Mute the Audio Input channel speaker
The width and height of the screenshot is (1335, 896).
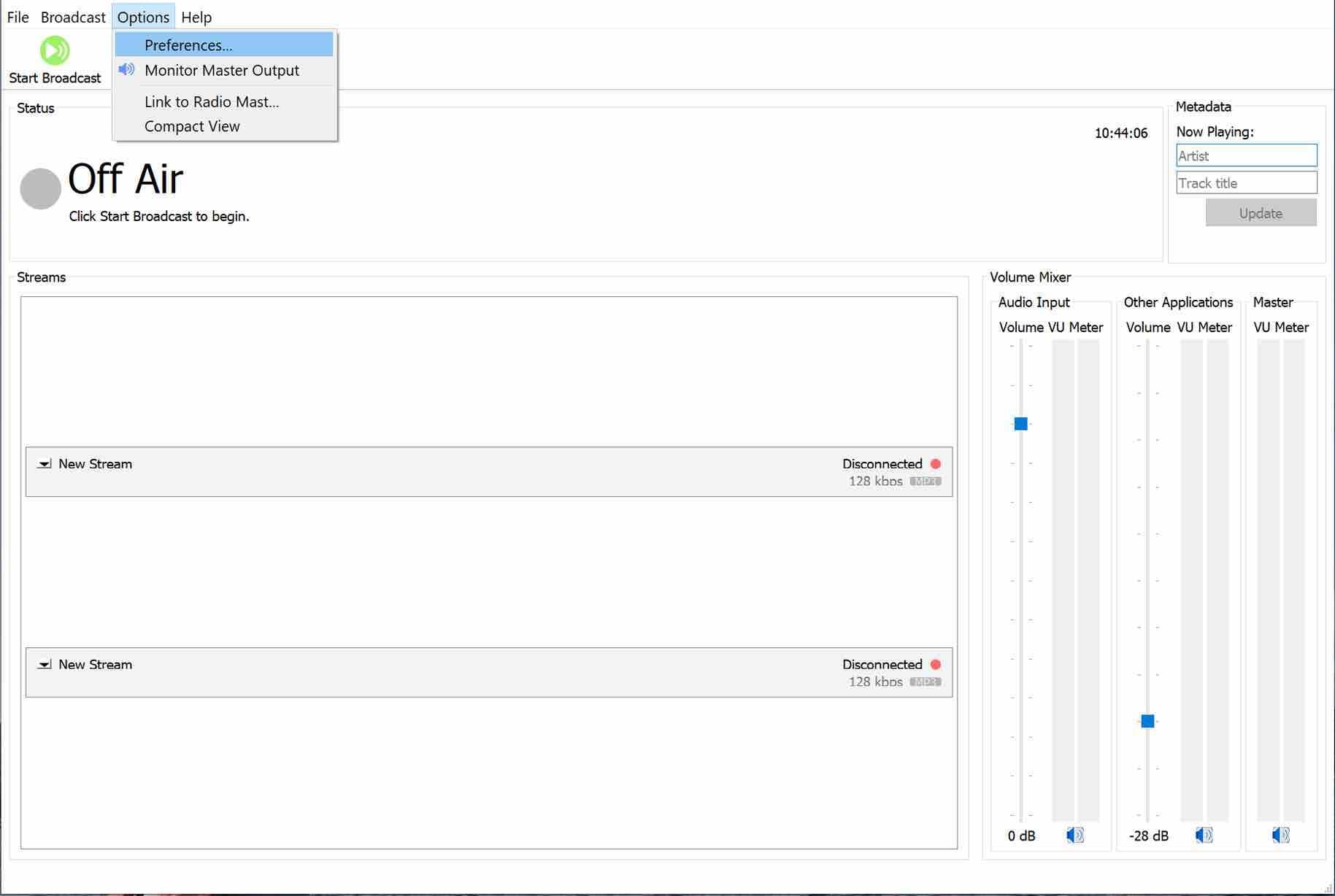1074,835
